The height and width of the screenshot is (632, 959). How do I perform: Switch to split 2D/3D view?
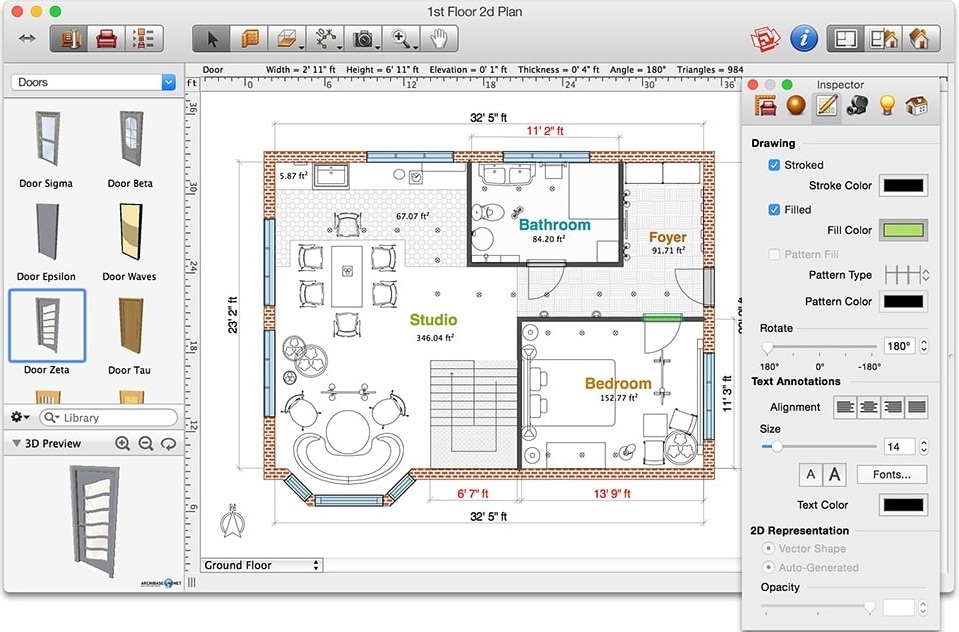pyautogui.click(x=883, y=39)
